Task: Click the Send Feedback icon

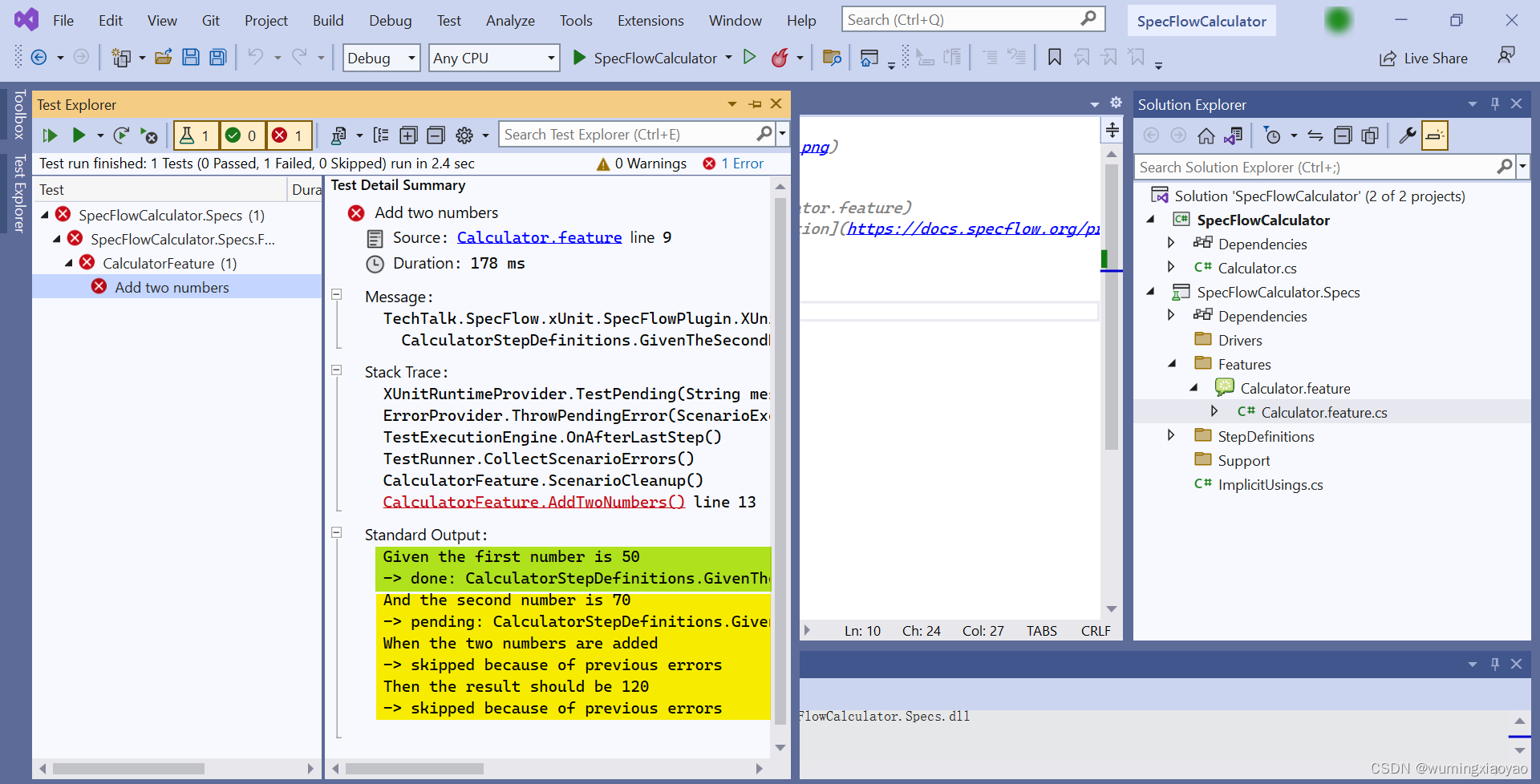Action: coord(1506,56)
